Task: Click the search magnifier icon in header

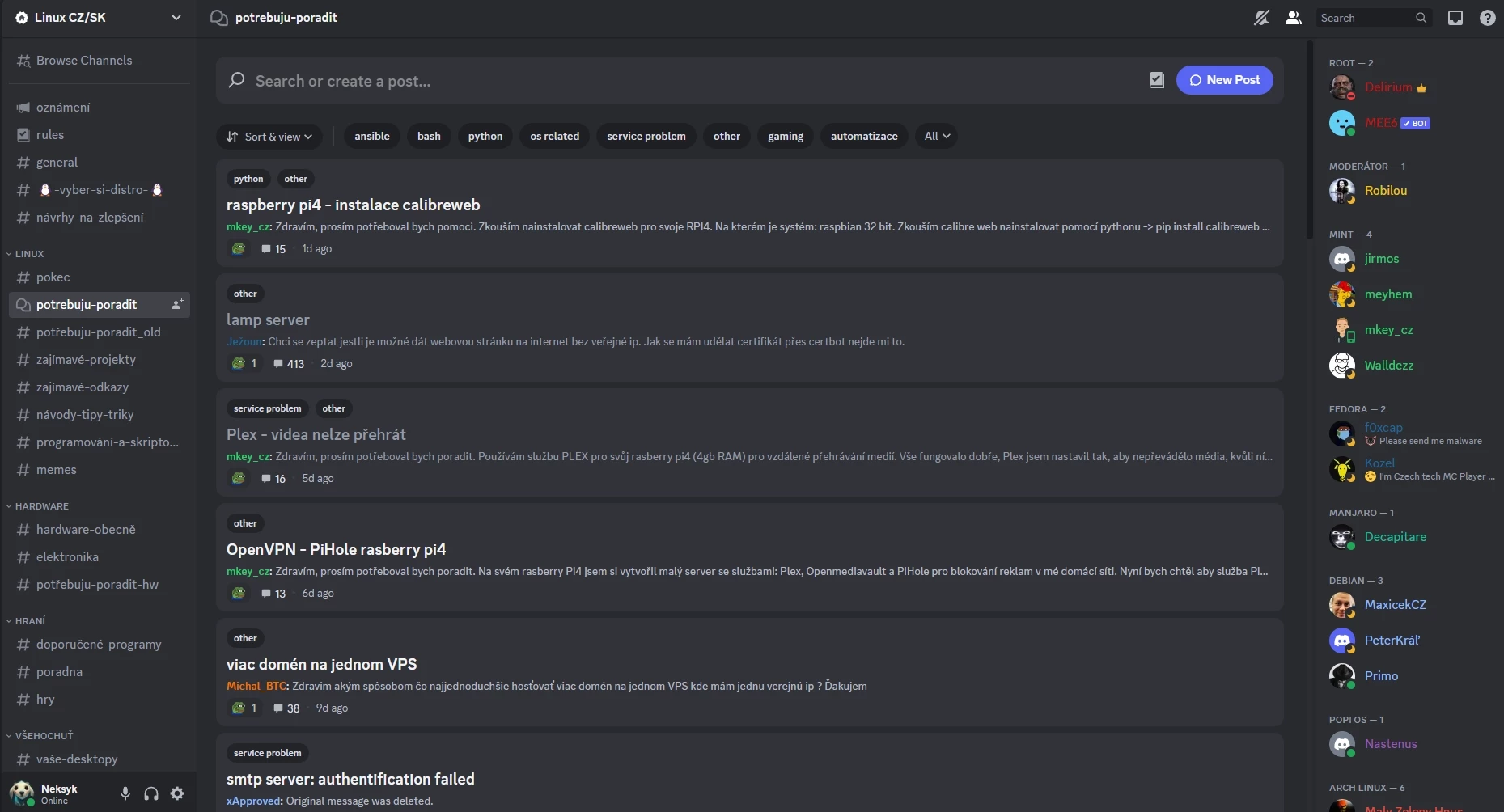Action: [x=1421, y=18]
